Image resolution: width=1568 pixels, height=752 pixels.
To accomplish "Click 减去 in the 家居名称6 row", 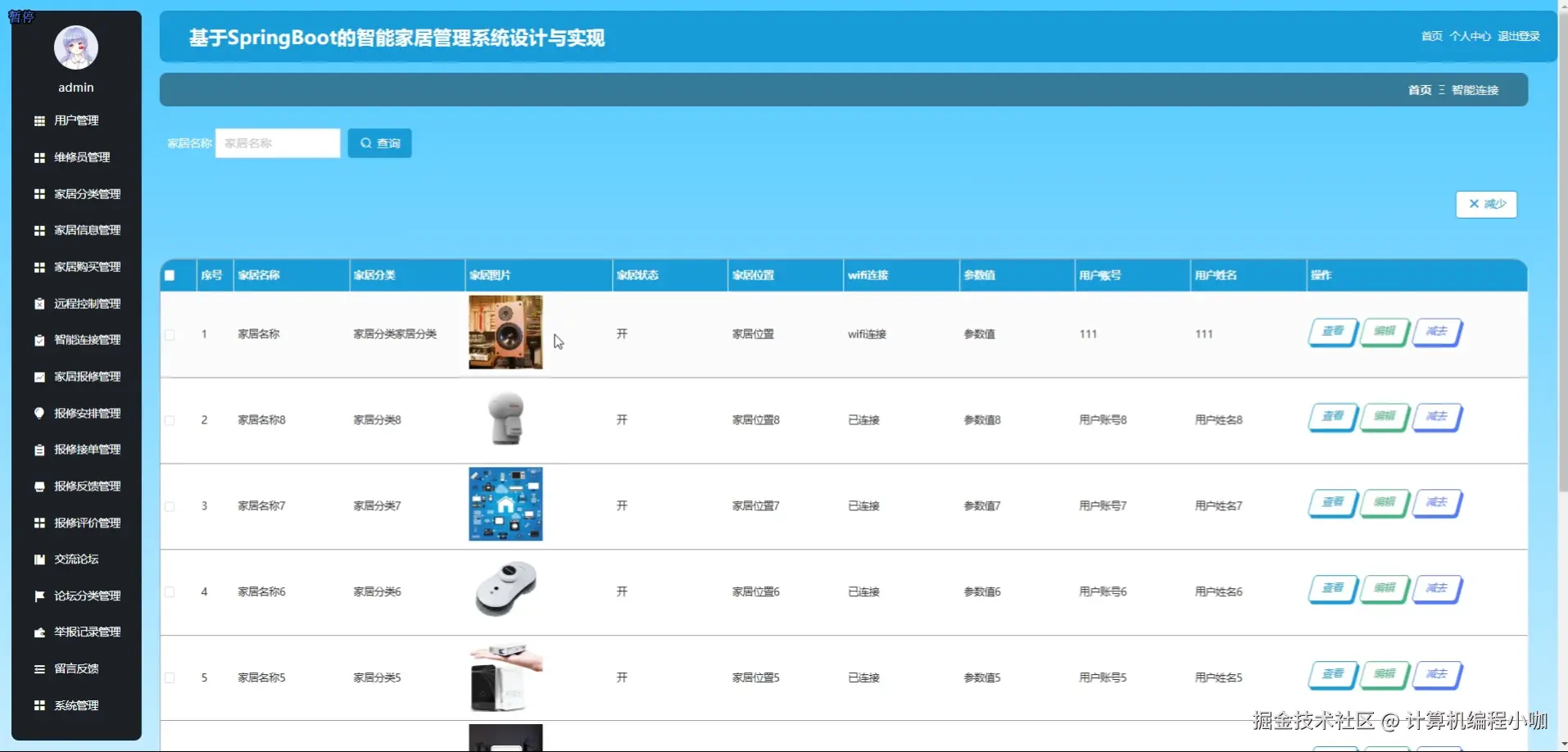I will point(1437,589).
